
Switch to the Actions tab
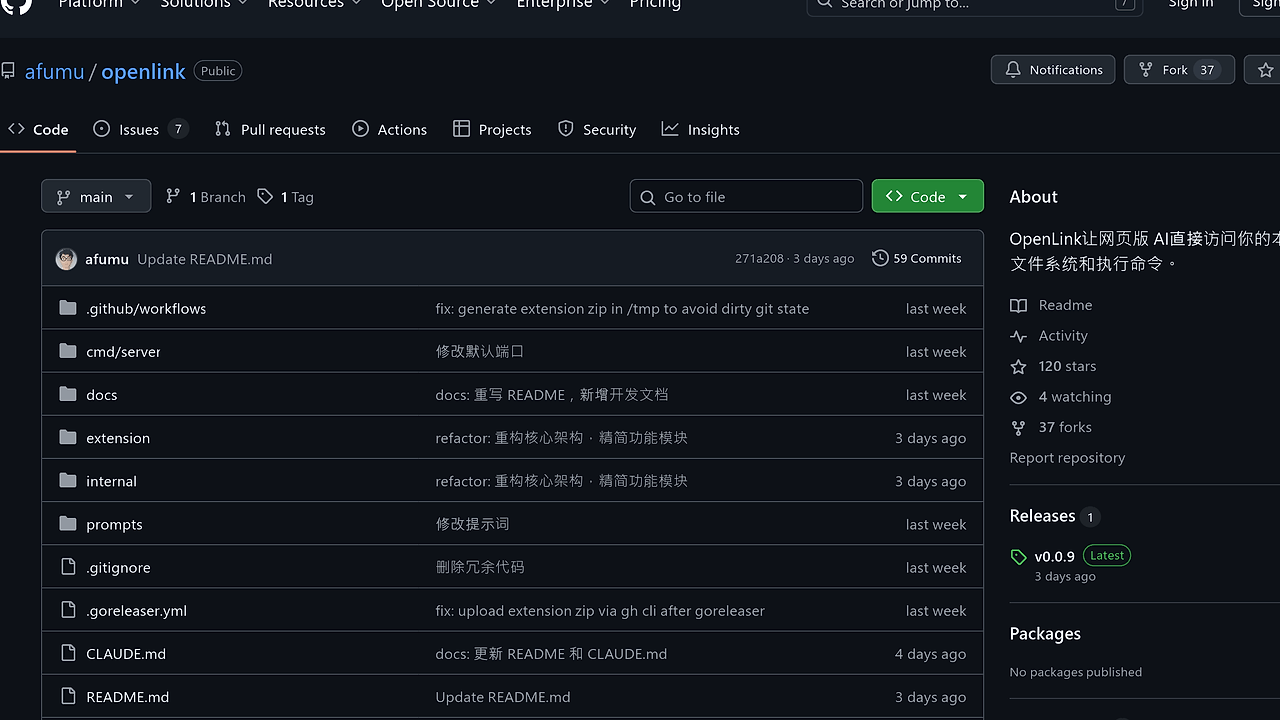[x=389, y=129]
